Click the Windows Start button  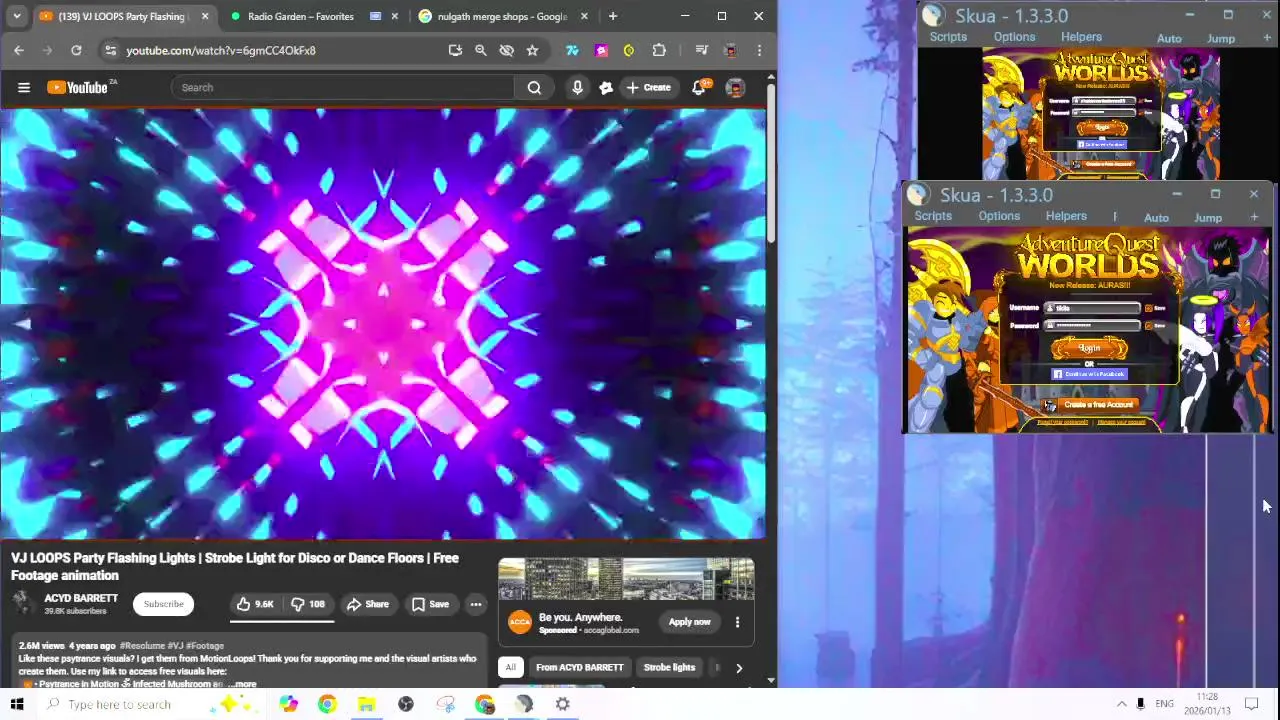(x=17, y=704)
